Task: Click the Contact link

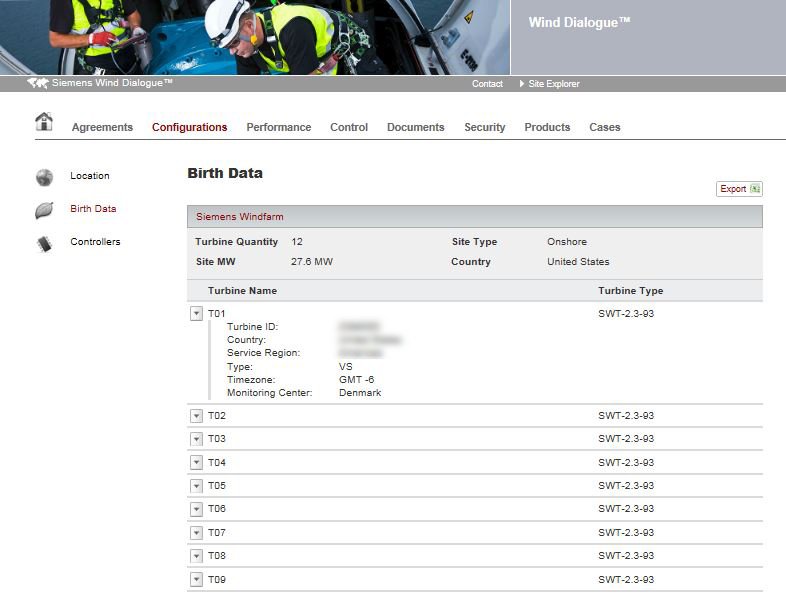Action: [487, 84]
